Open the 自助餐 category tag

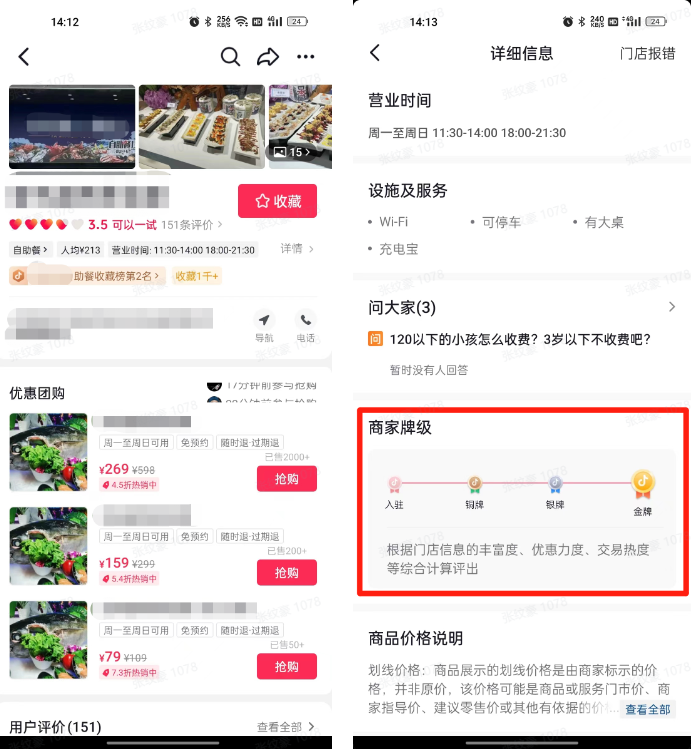30,250
